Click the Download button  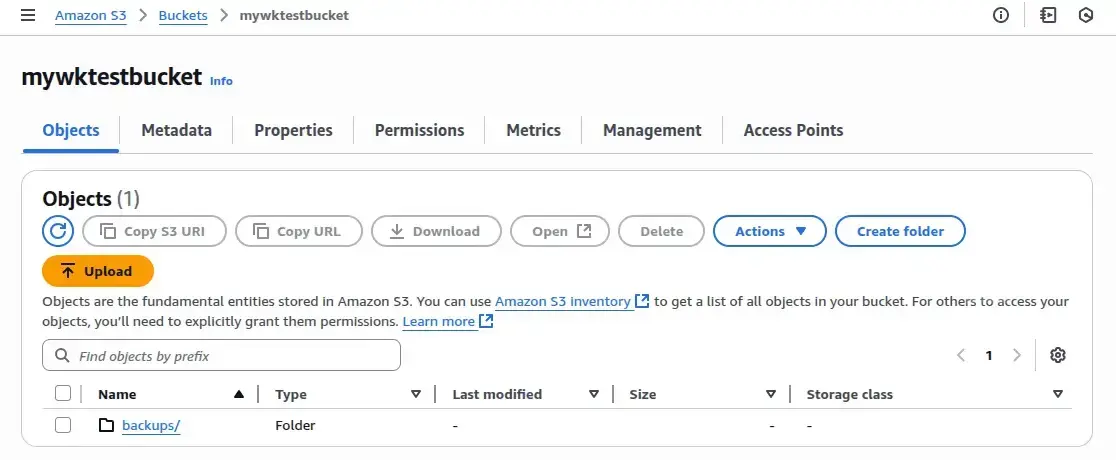[x=436, y=231]
